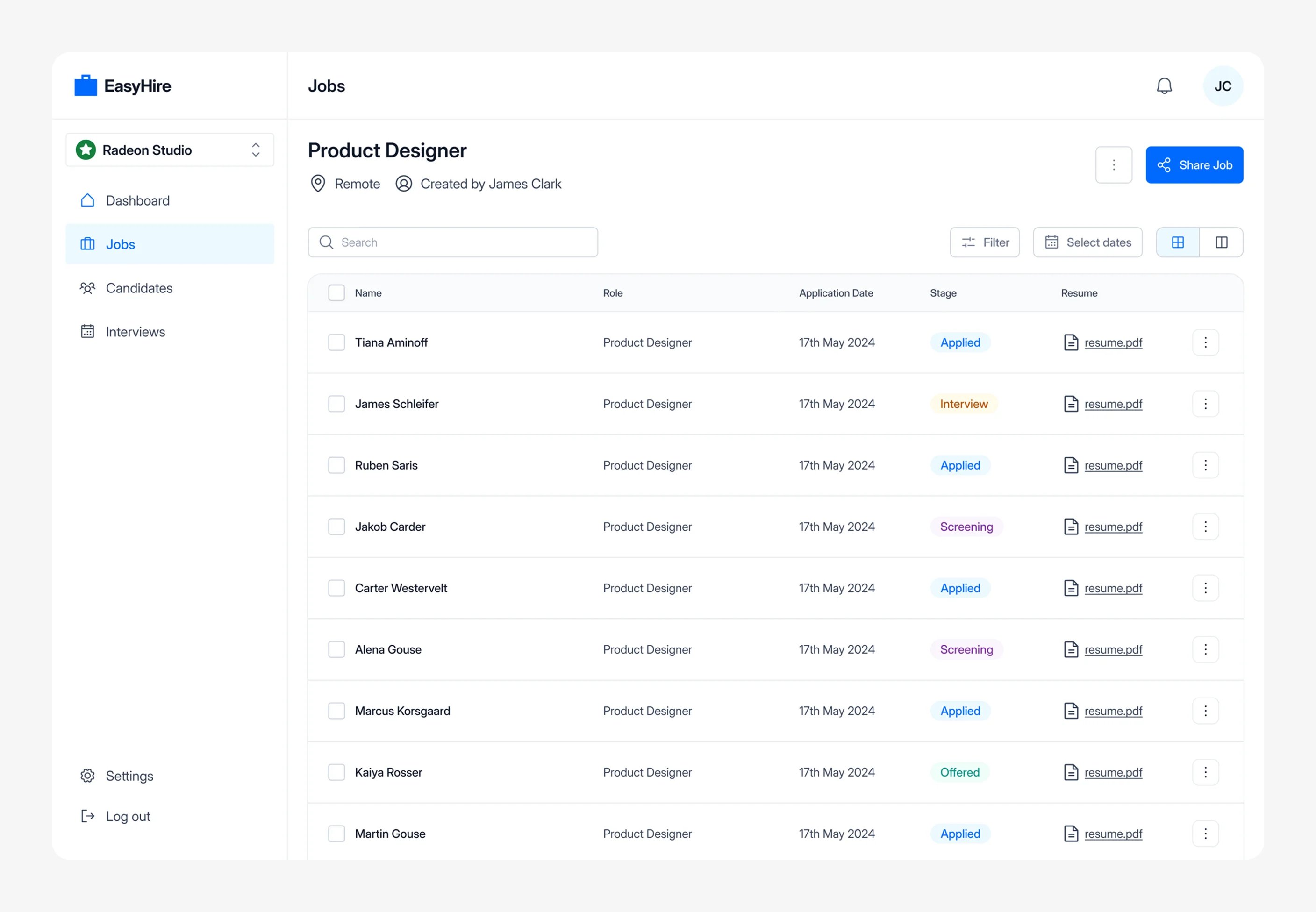Screen dimensions: 1316x912
Task: Open row actions for Jakob Carder
Action: coord(1205,526)
